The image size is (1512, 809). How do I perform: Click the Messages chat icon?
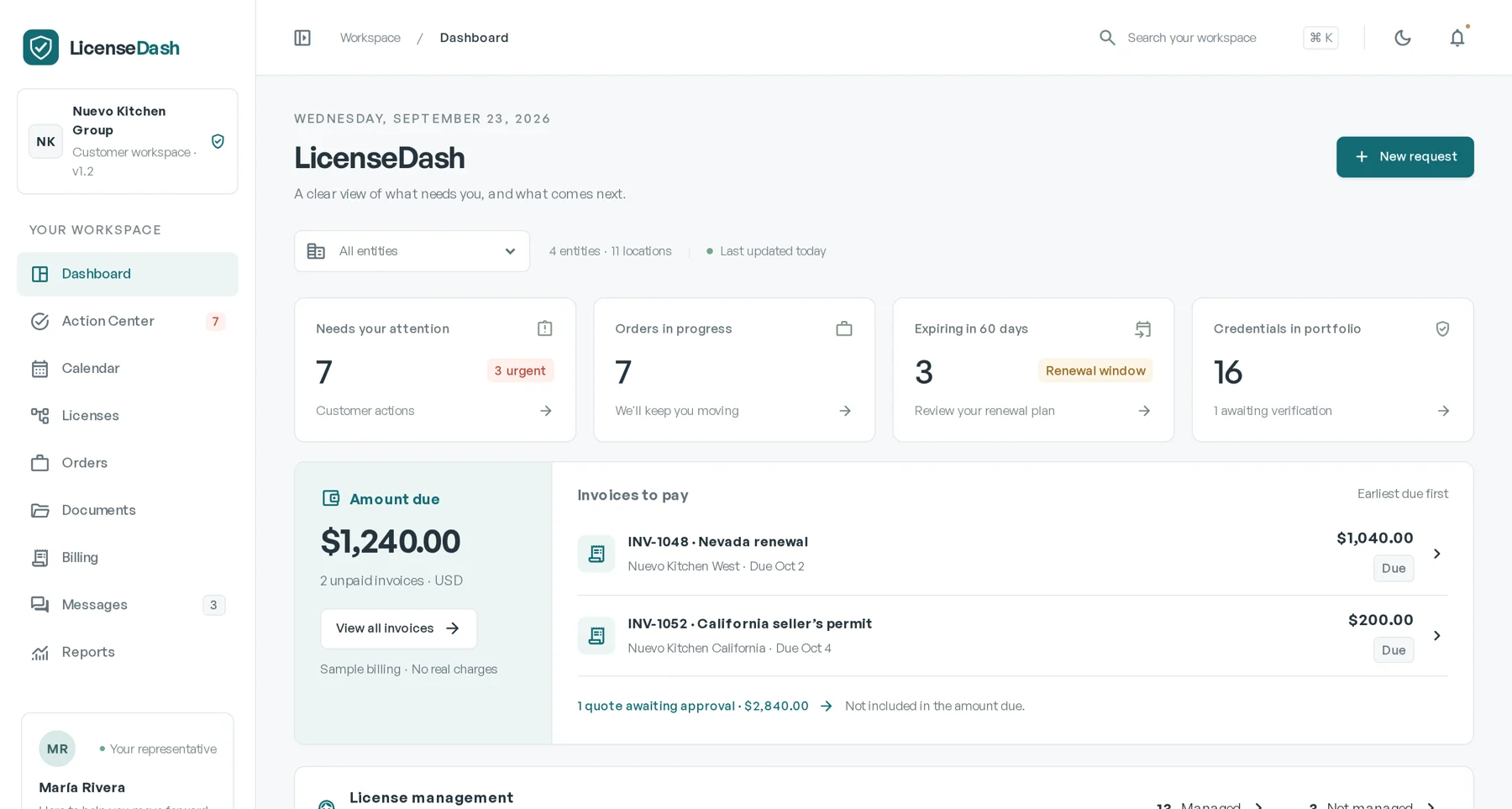(39, 605)
